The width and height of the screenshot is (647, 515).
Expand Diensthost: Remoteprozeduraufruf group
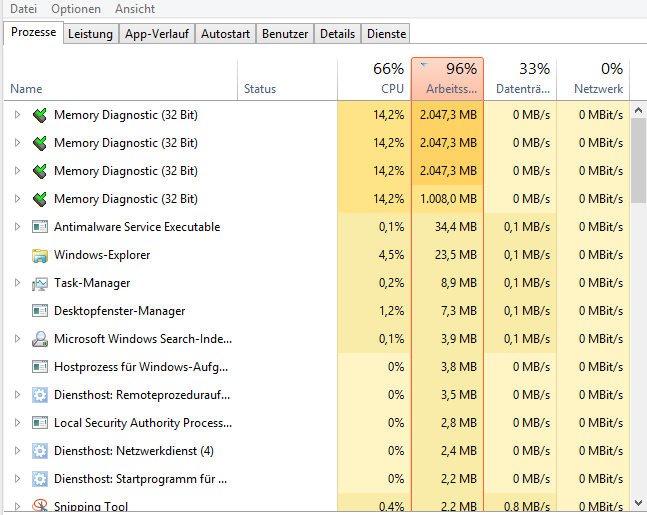coord(17,395)
